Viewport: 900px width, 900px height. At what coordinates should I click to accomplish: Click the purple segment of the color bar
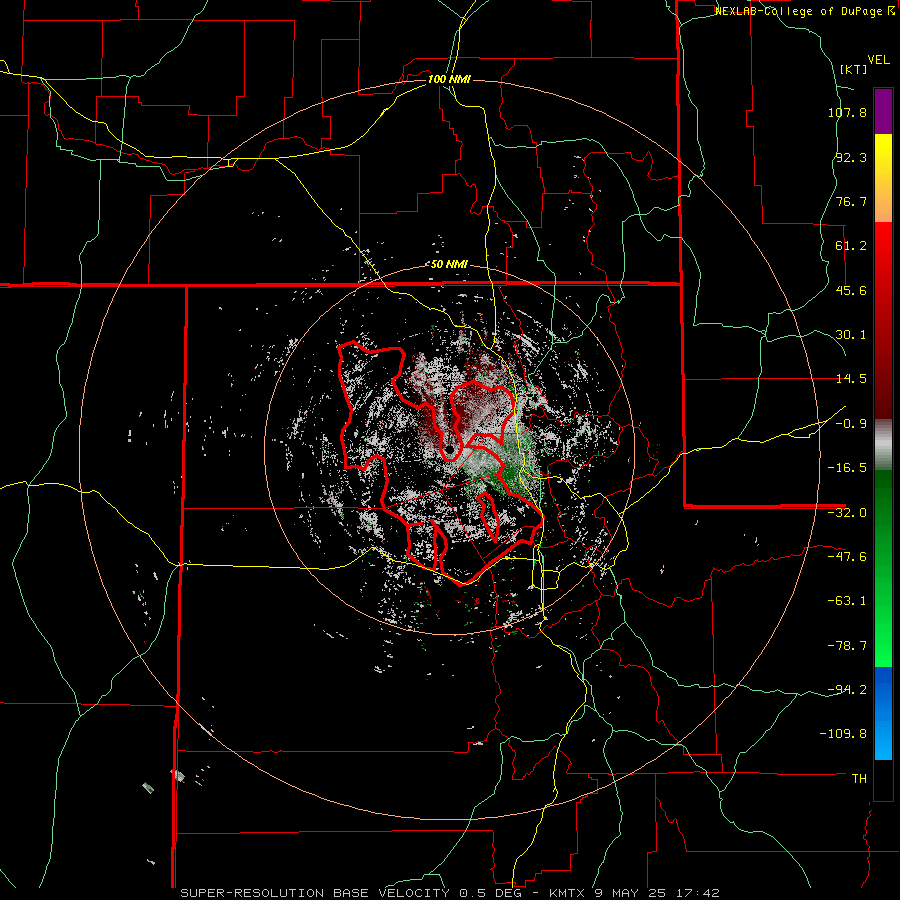click(883, 112)
